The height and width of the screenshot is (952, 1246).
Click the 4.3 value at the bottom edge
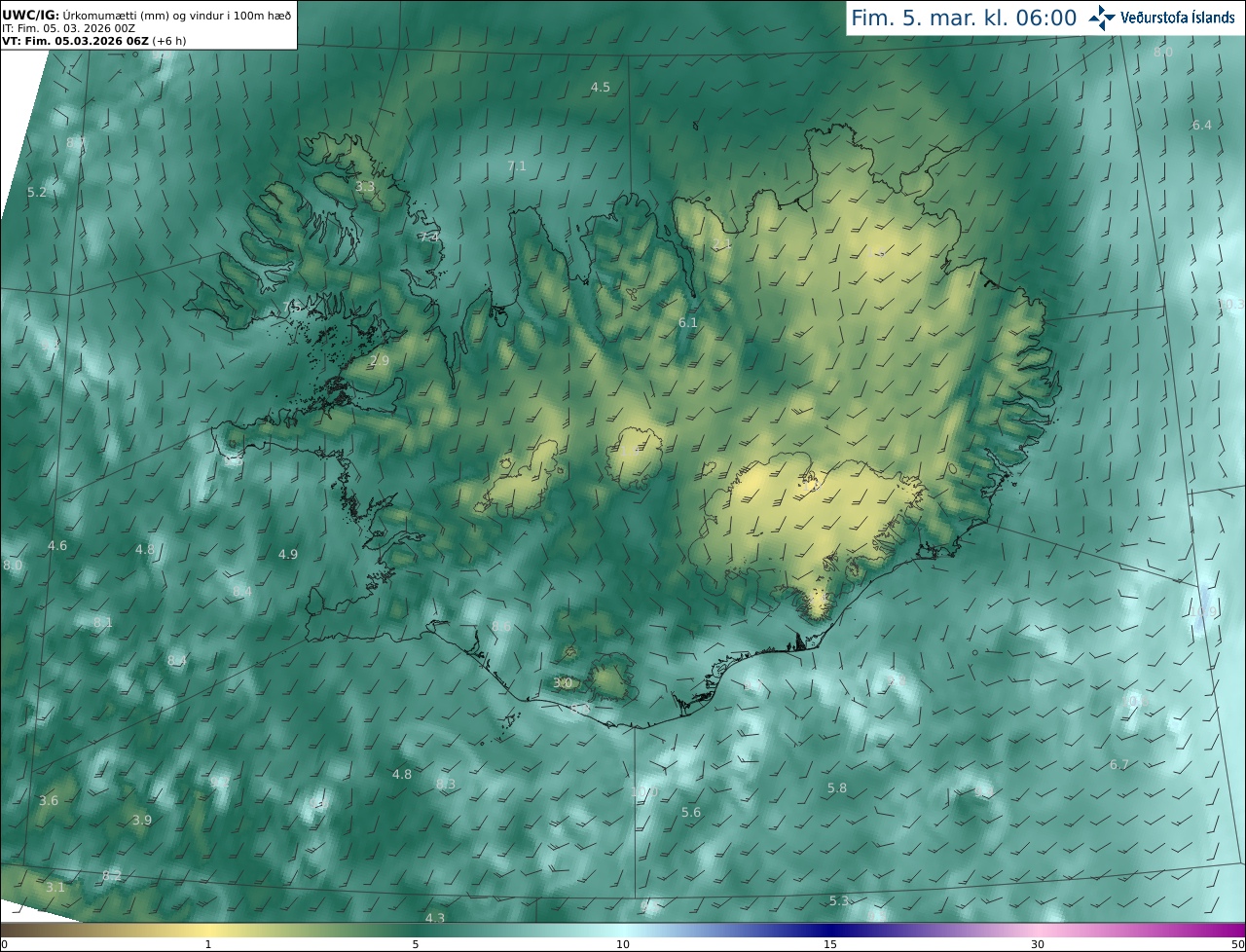(x=435, y=918)
